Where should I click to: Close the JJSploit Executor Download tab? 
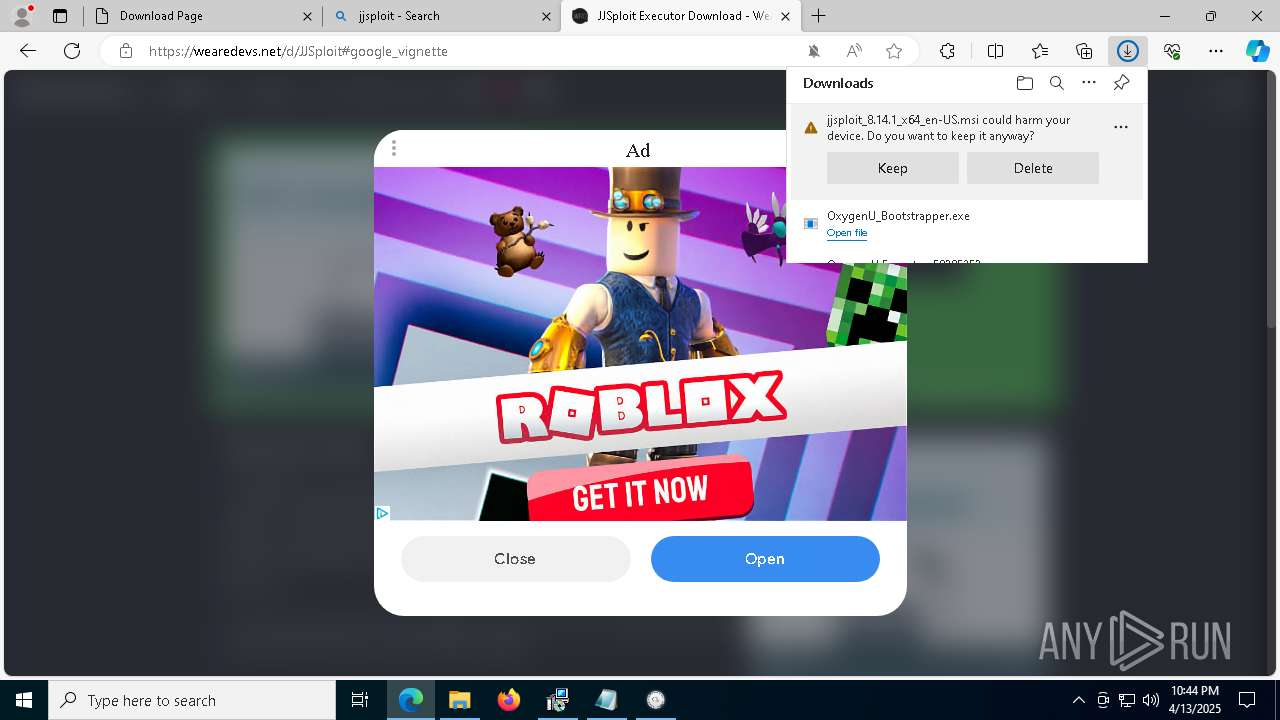coord(785,16)
